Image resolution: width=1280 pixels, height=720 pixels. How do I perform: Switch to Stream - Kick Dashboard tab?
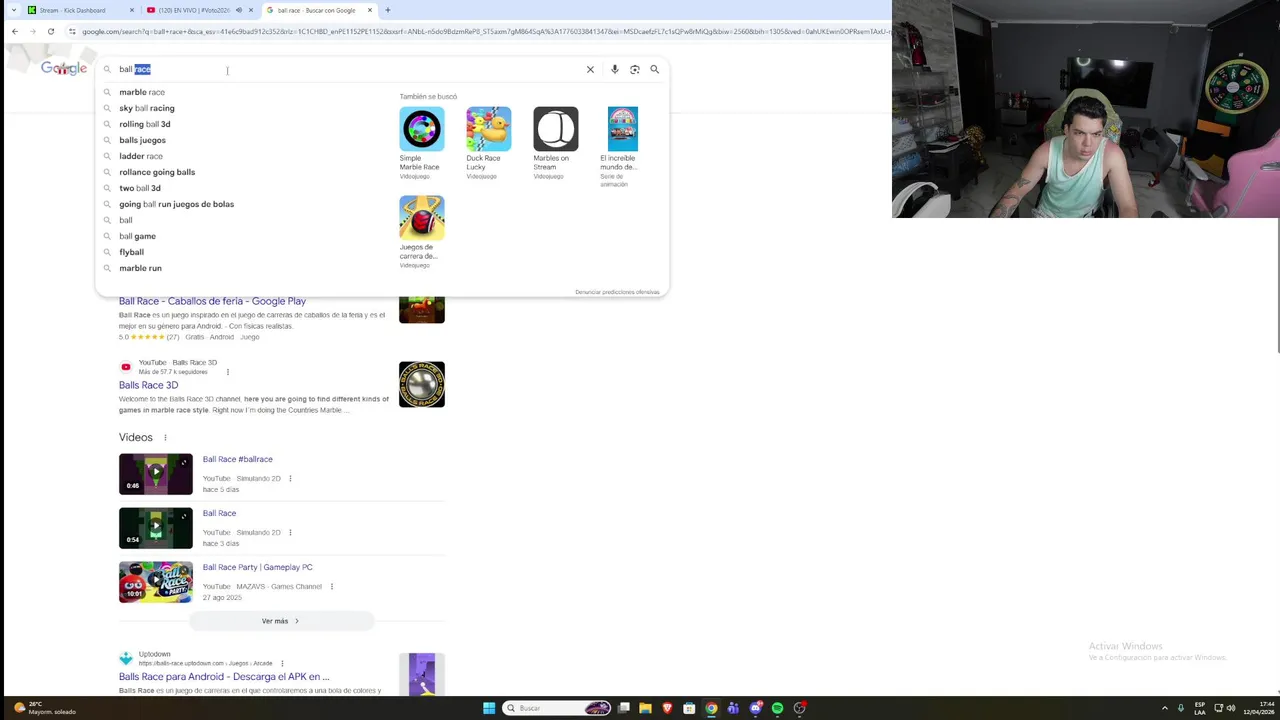click(x=80, y=10)
